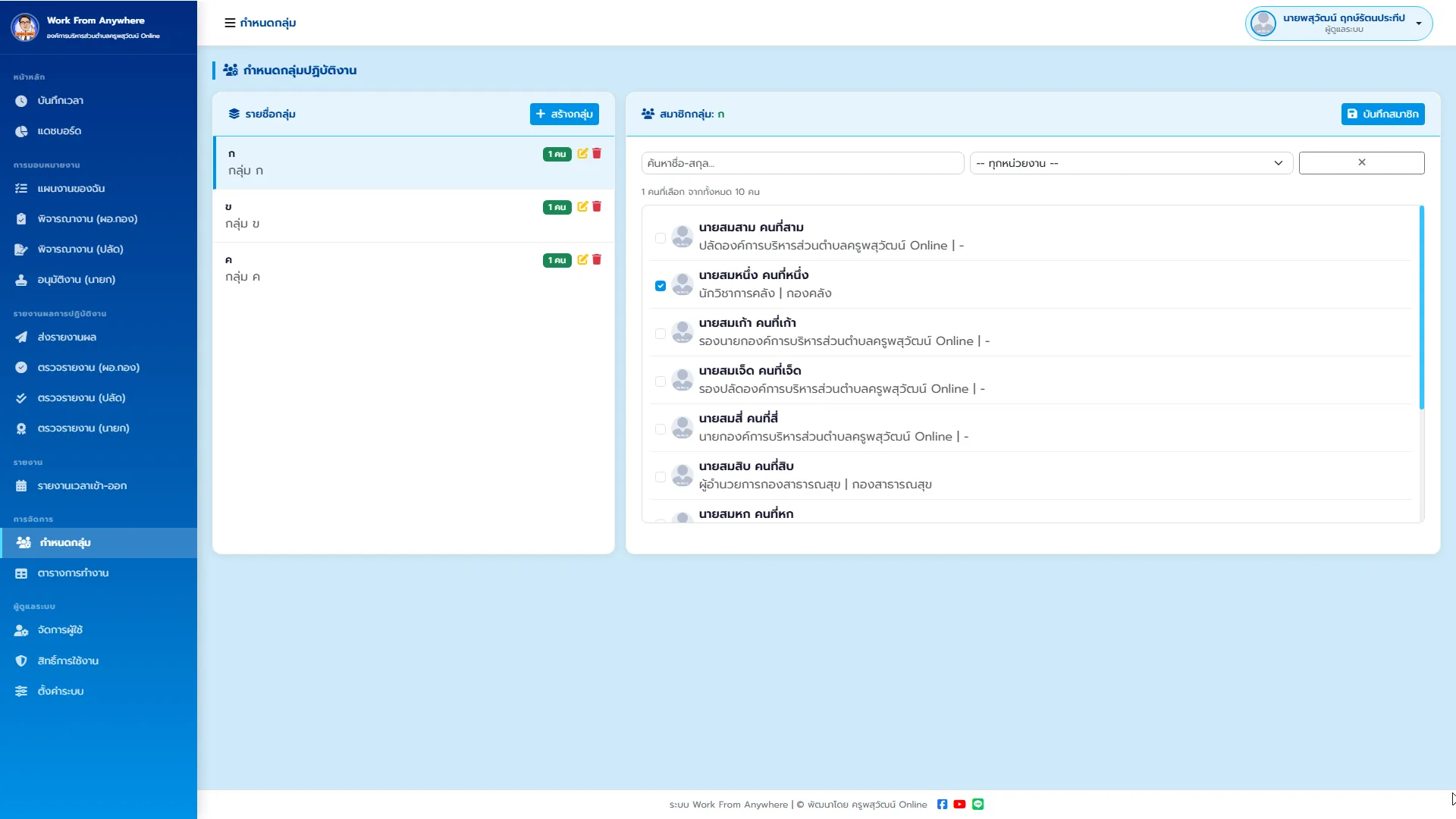Uncheck member นายสมหนึ่ง คนที่หนึ่ง

pos(661,286)
